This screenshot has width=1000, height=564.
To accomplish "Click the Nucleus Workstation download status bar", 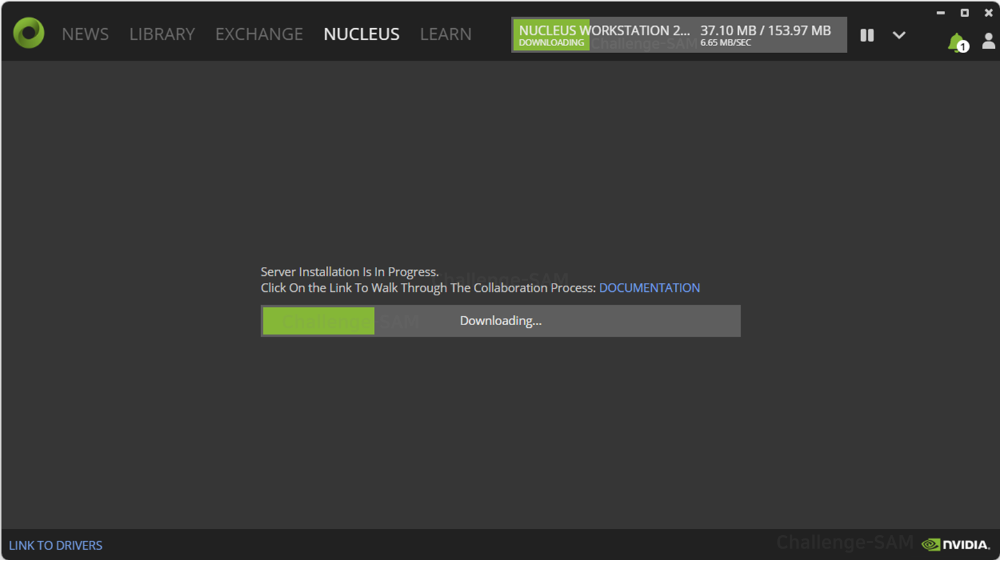I will (x=679, y=35).
